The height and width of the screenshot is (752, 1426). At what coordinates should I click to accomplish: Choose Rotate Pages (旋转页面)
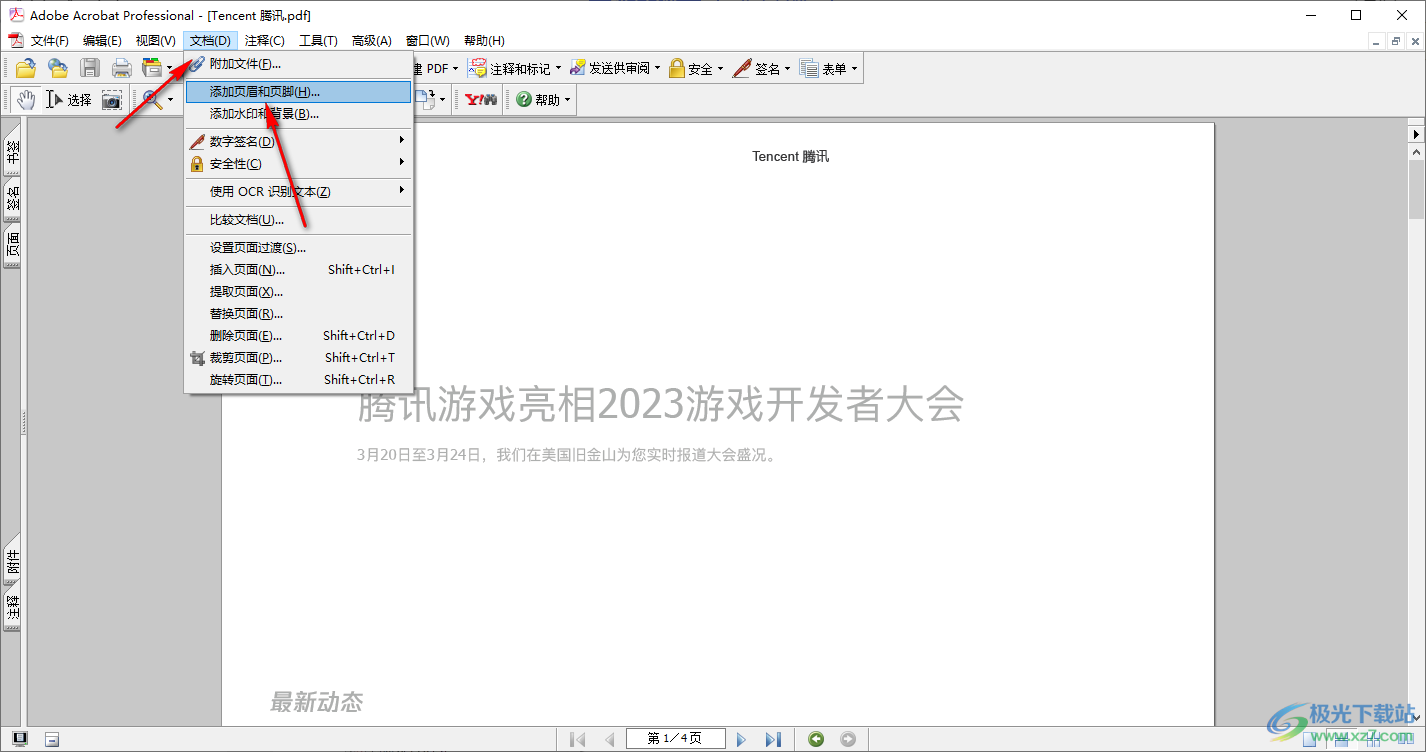click(298, 380)
